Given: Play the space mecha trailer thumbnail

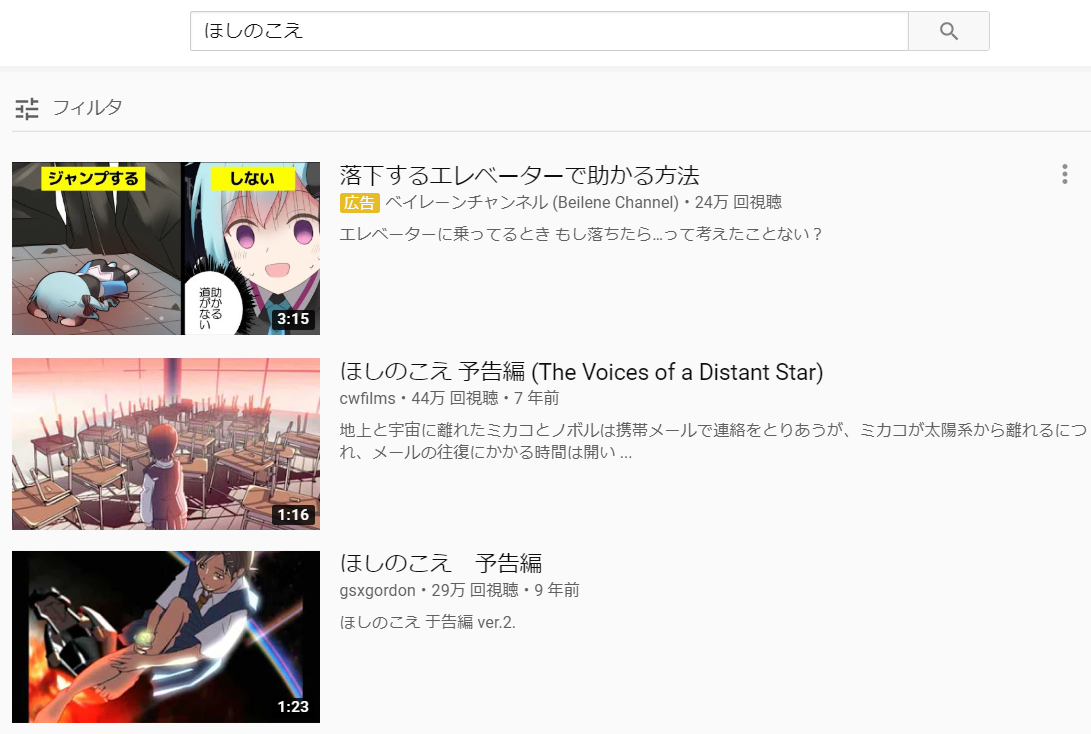Looking at the screenshot, I should pyautogui.click(x=166, y=637).
